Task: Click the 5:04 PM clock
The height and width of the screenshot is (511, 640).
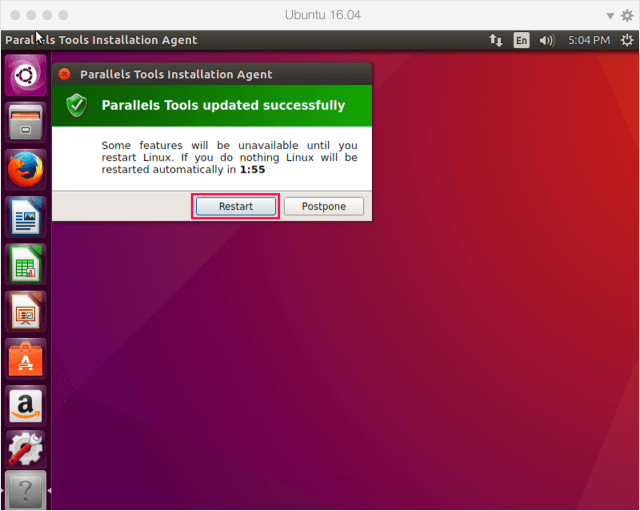Action: point(589,40)
